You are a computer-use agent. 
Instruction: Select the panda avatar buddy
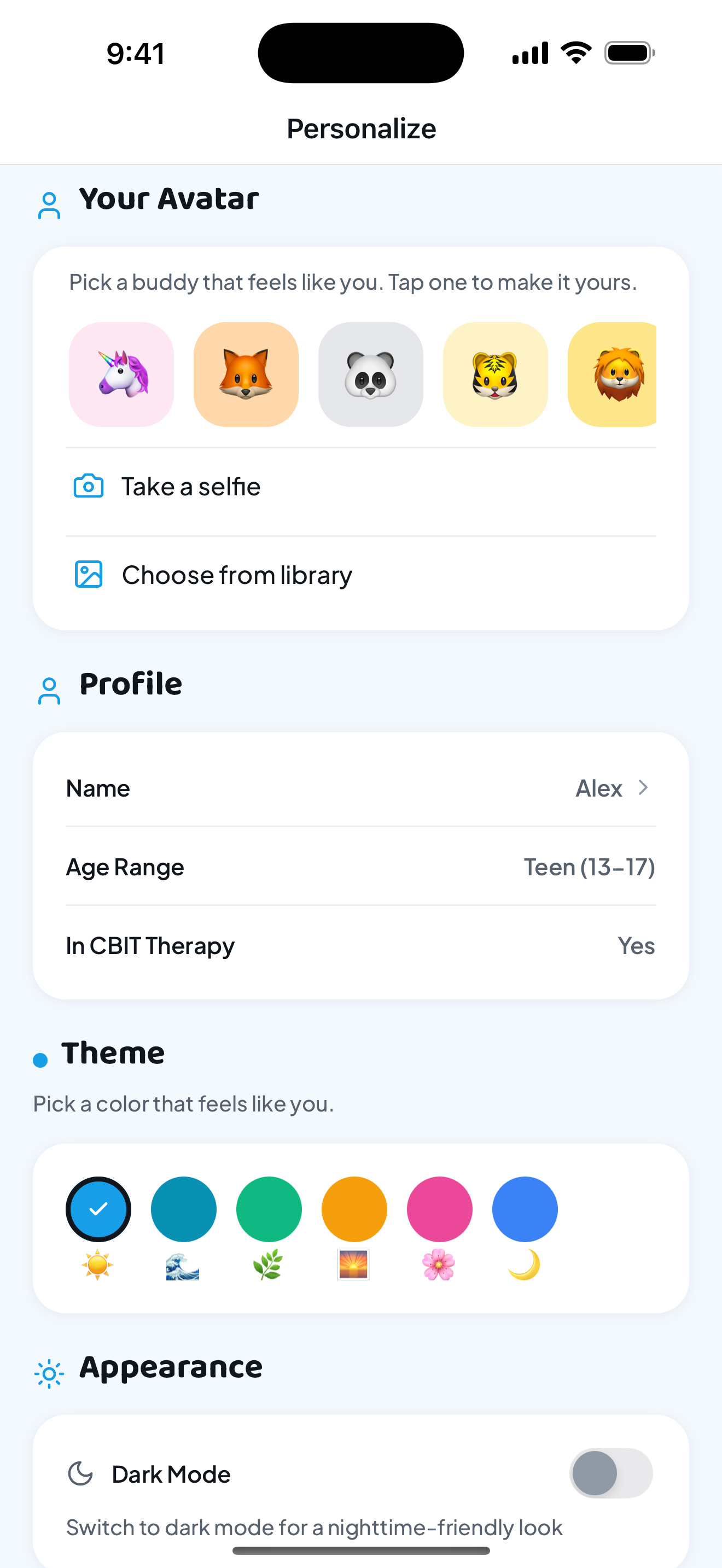pyautogui.click(x=371, y=375)
